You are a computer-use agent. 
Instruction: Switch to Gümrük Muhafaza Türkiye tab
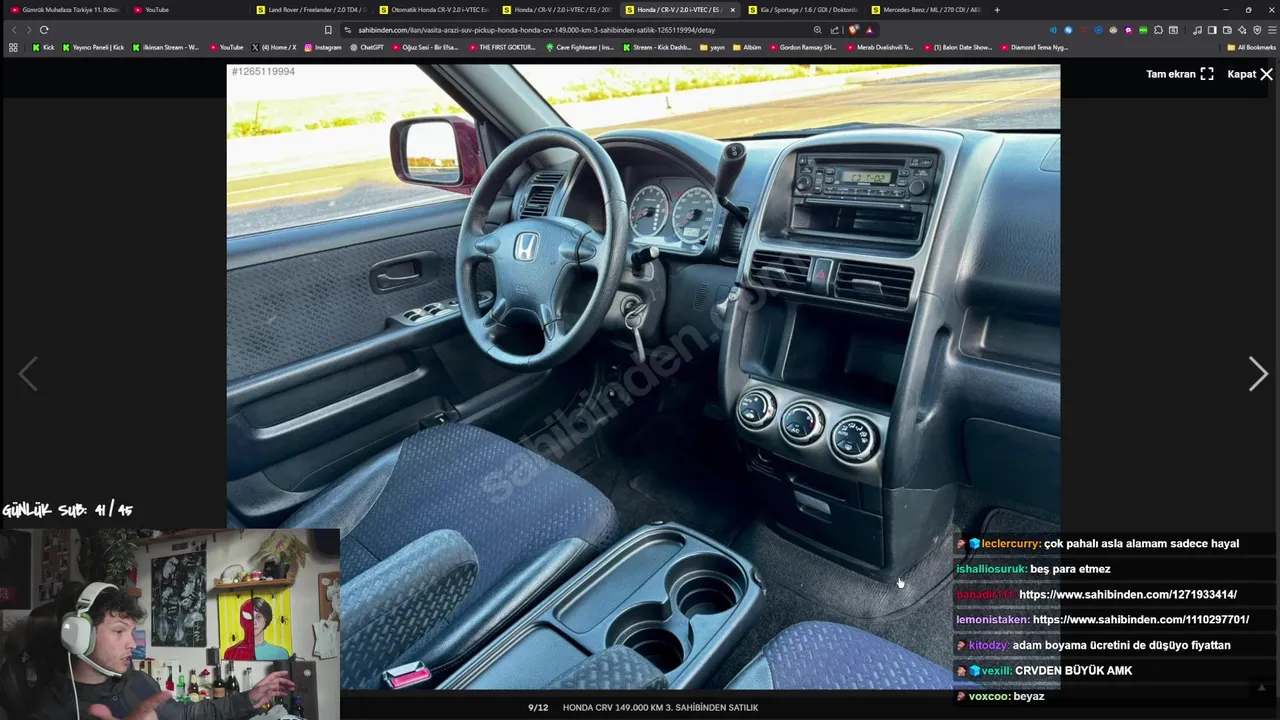(65, 10)
